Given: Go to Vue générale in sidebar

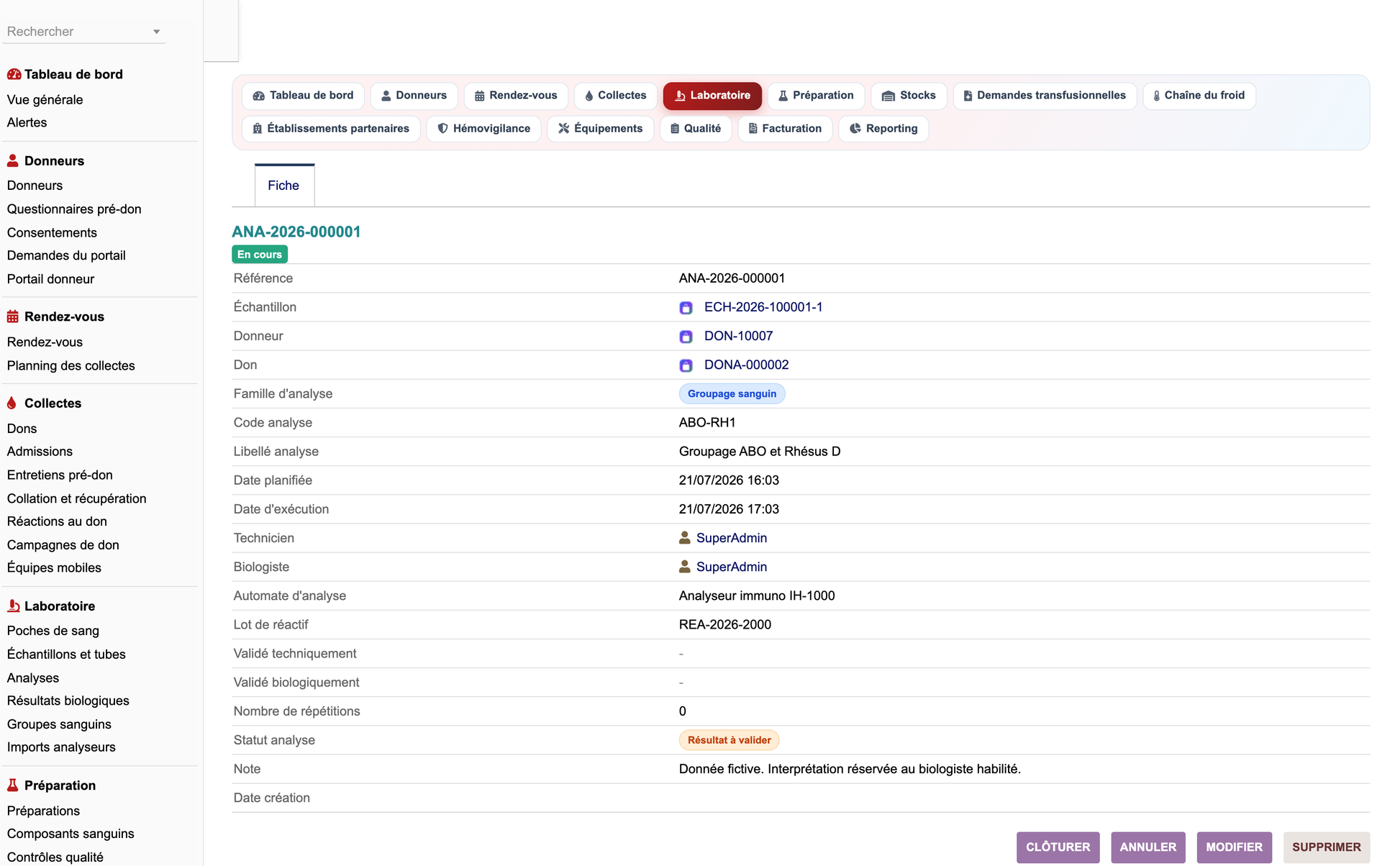Looking at the screenshot, I should tap(45, 100).
